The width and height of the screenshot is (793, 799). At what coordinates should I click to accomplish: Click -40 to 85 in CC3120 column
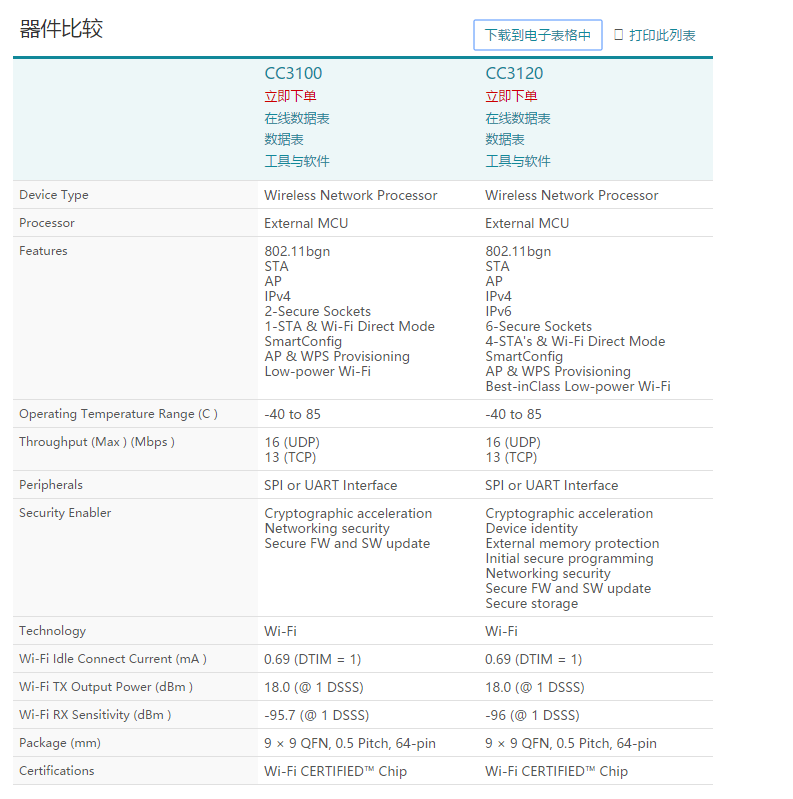tap(513, 414)
